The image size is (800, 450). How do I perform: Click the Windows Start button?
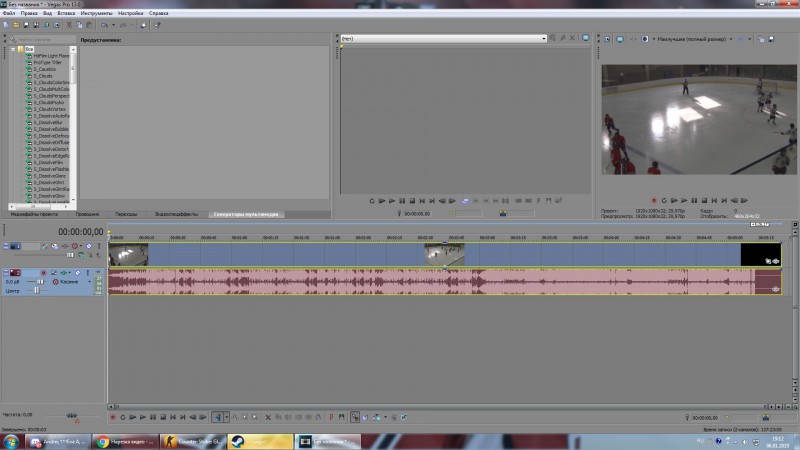click(x=11, y=442)
